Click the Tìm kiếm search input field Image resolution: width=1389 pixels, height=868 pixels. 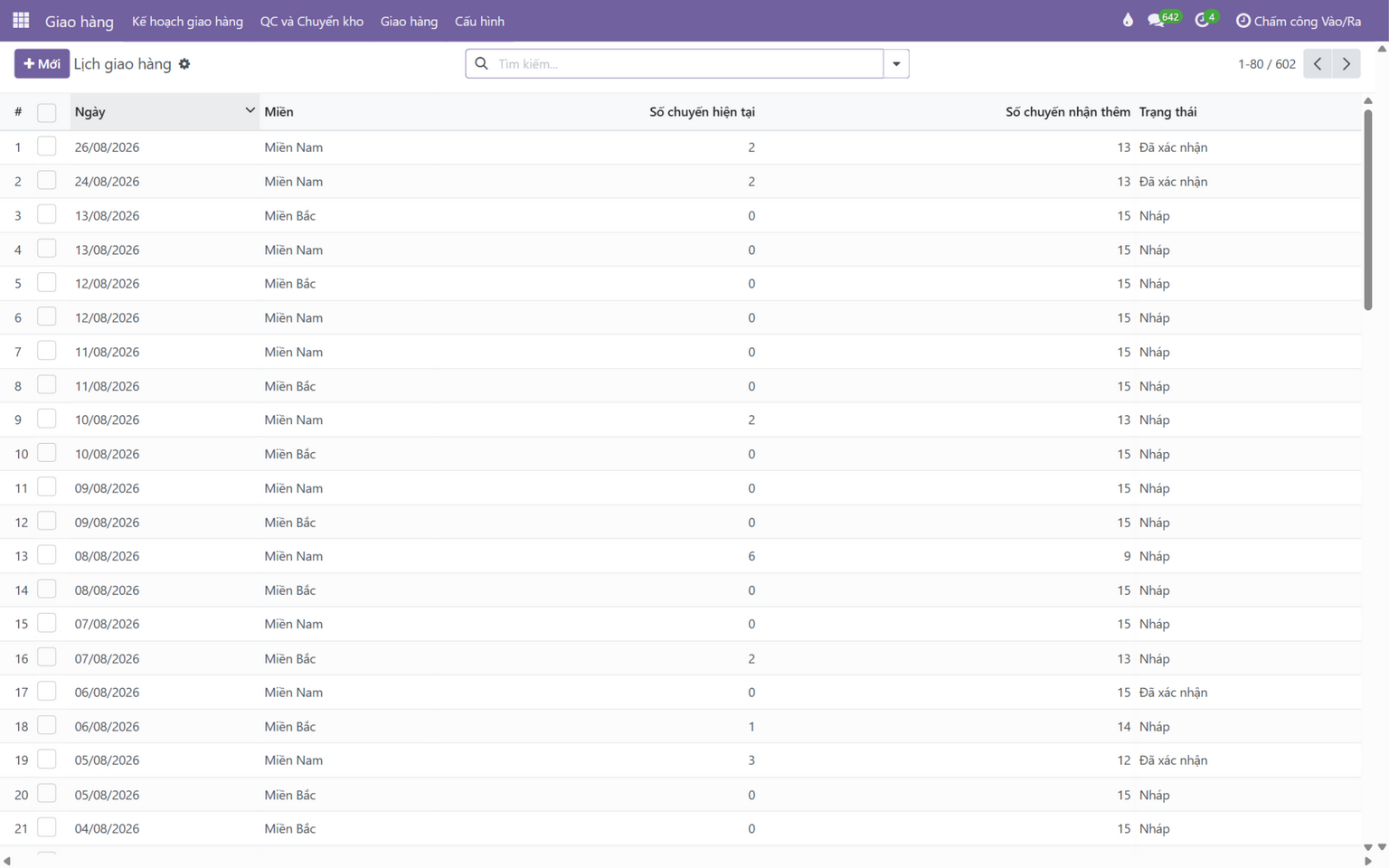tap(687, 63)
